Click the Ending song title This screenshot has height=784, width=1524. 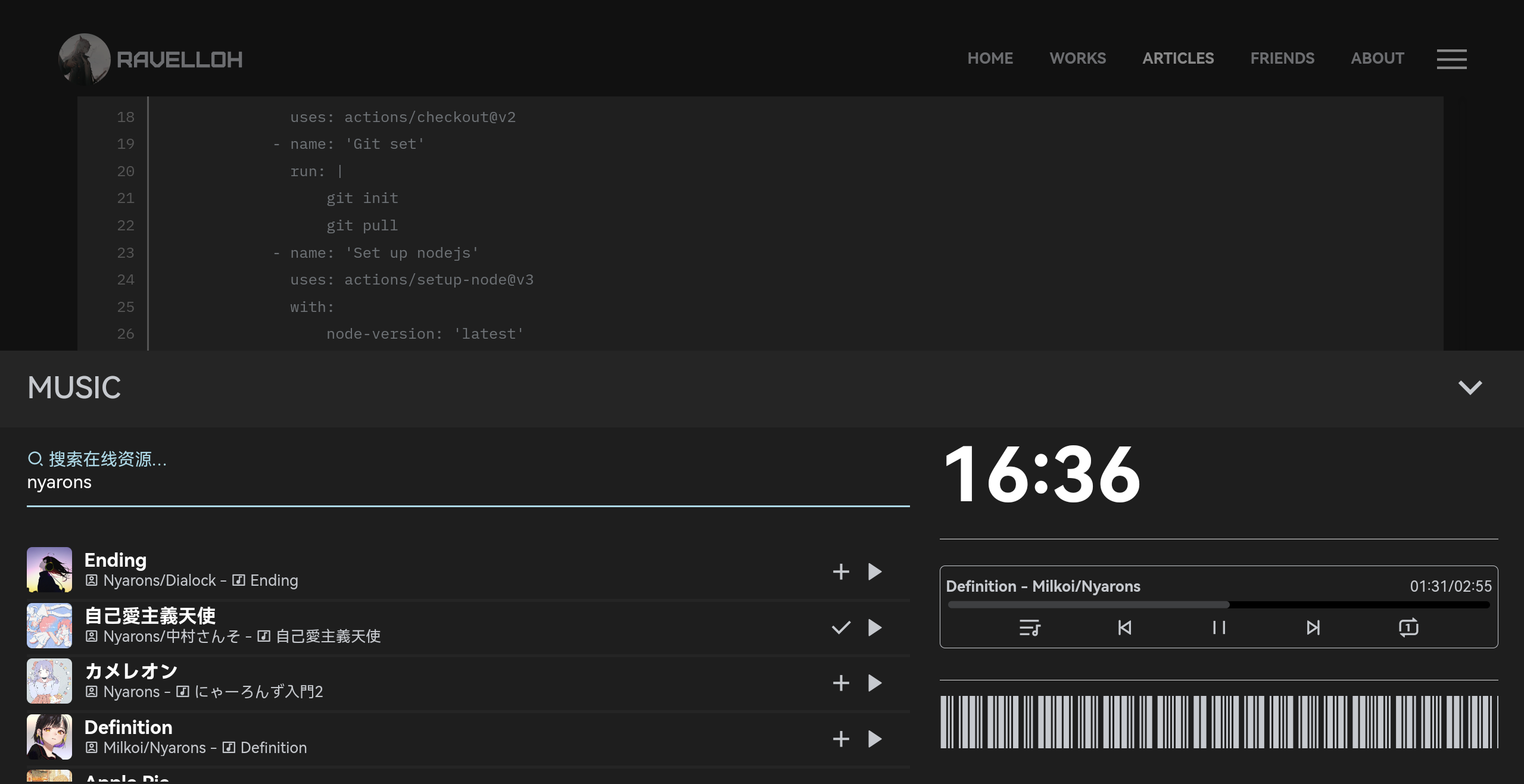pos(116,560)
